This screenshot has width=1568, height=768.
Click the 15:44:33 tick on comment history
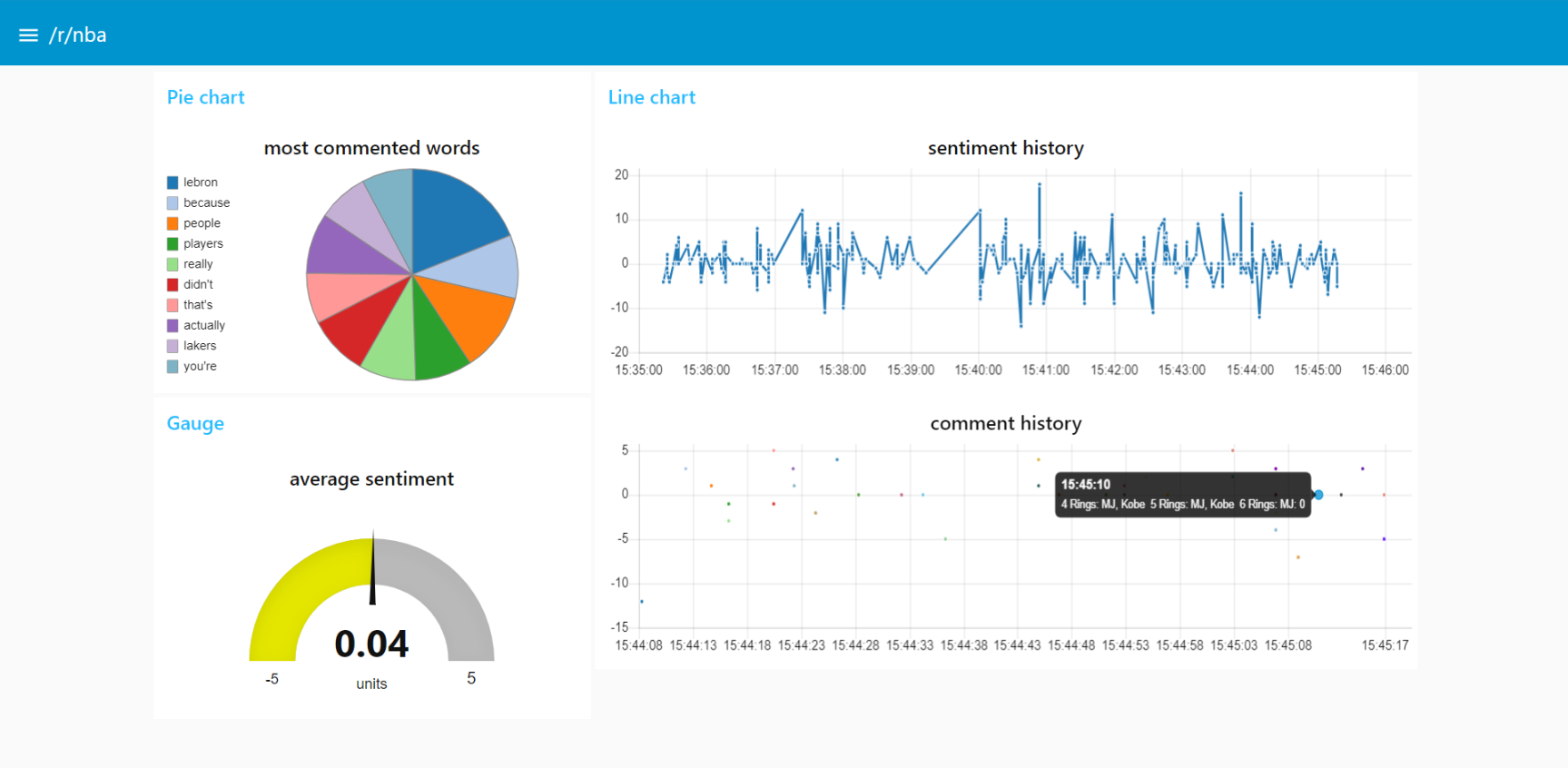tap(910, 646)
